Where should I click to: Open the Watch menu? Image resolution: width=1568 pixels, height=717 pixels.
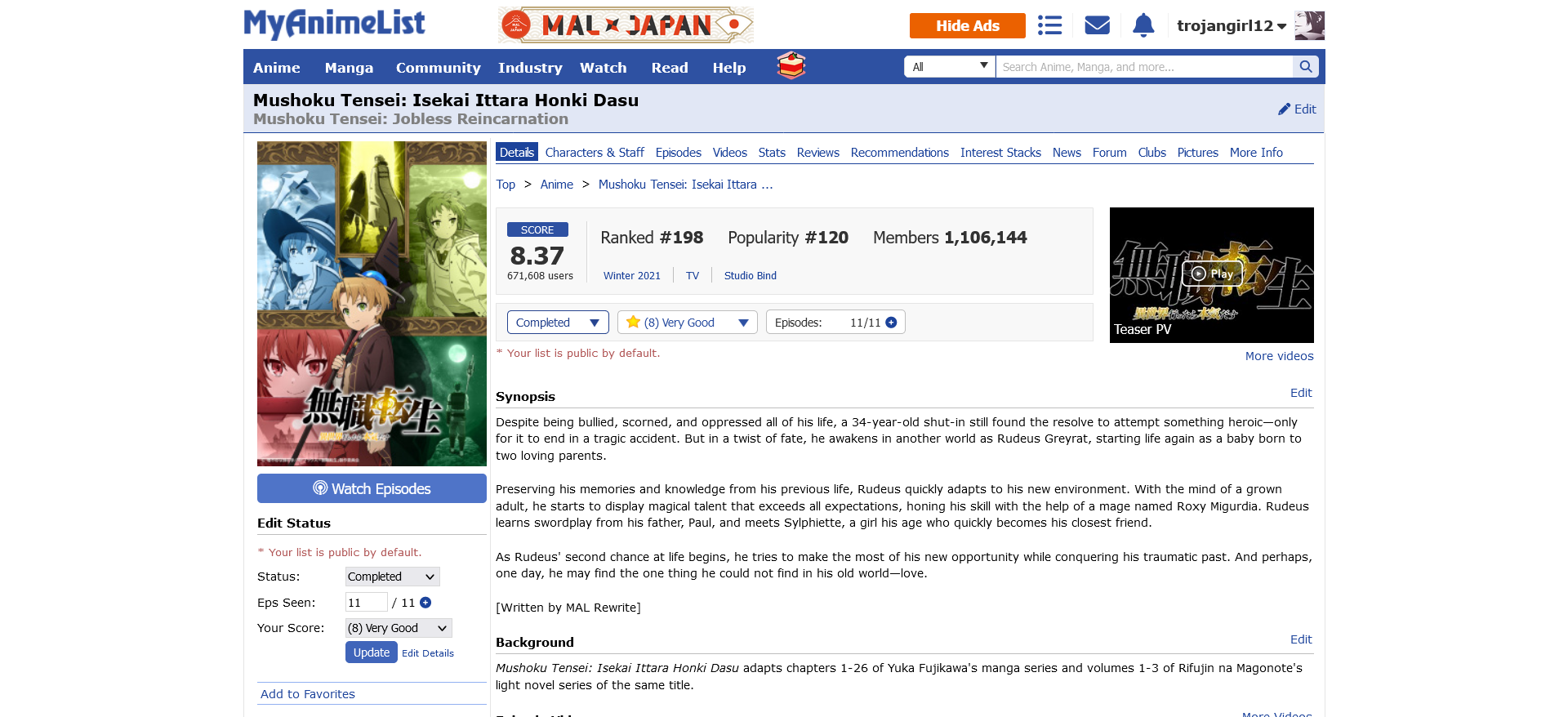pos(604,68)
